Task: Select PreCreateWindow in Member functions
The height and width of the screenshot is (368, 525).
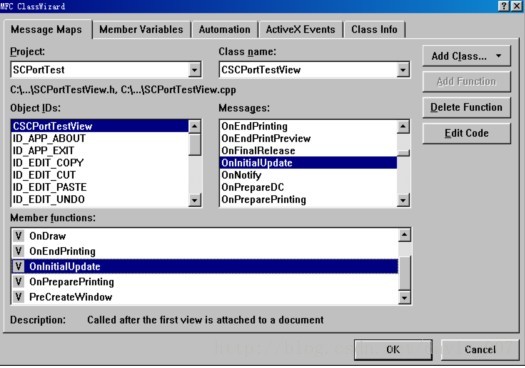Action: click(205, 297)
